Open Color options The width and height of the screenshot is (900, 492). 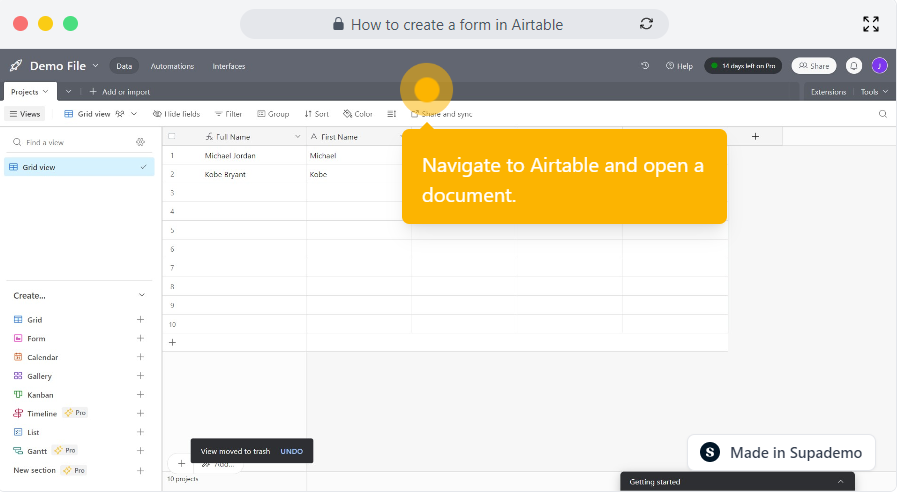tap(358, 114)
